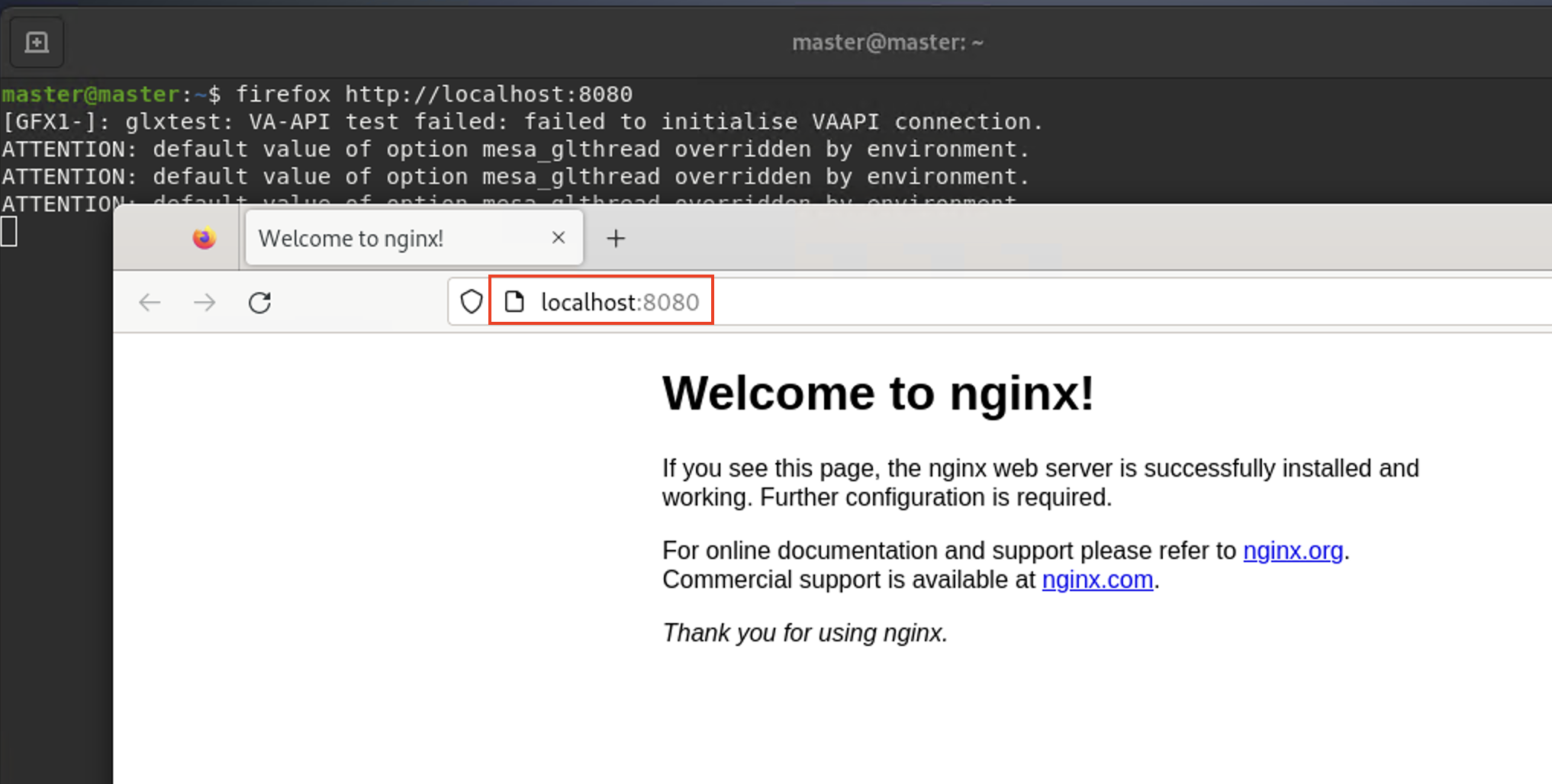Follow the nginx.org documentation link
The width and height of the screenshot is (1552, 784).
point(1293,551)
